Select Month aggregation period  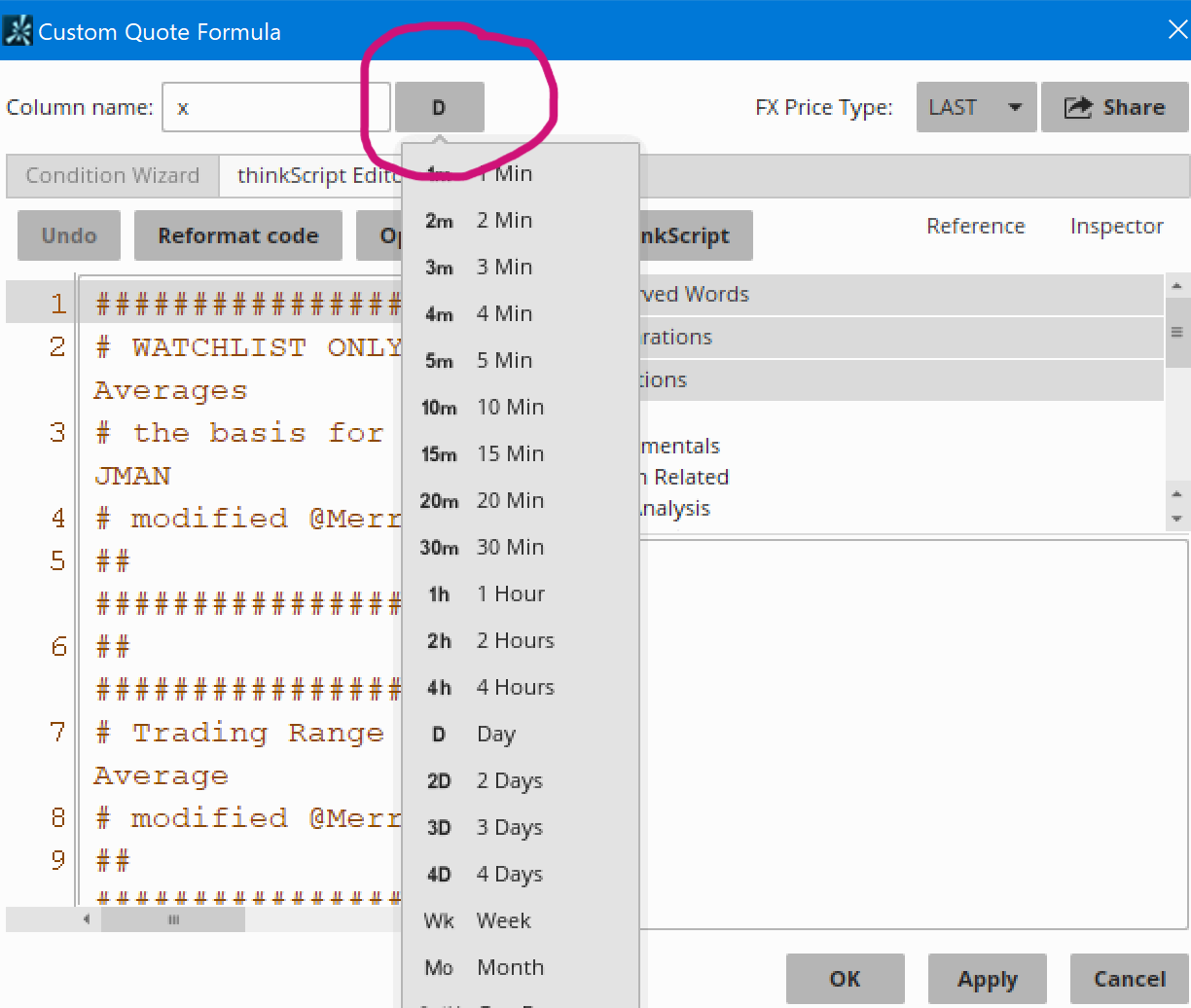(x=521, y=967)
